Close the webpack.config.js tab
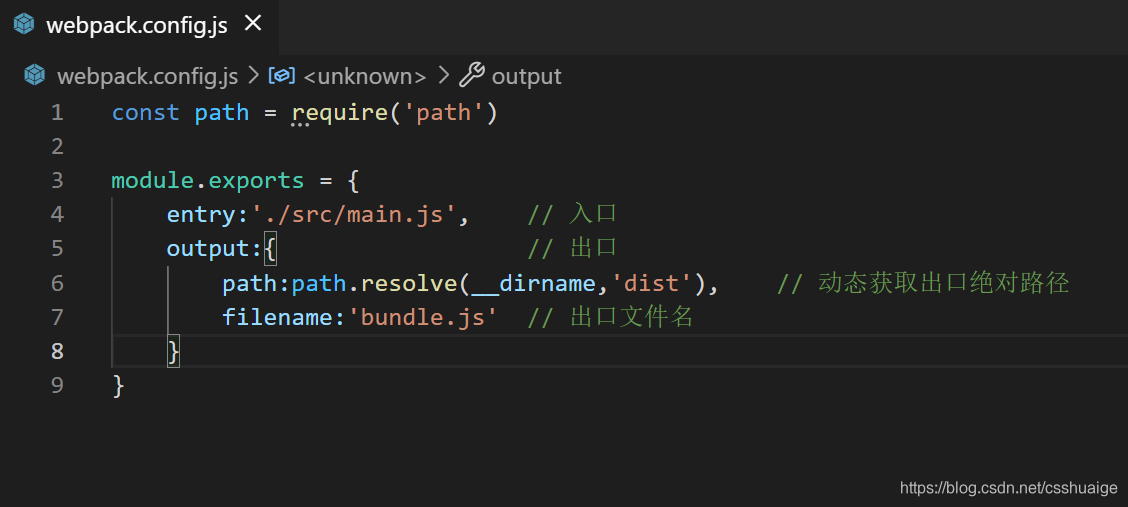Viewport: 1128px width, 507px height. (x=253, y=24)
